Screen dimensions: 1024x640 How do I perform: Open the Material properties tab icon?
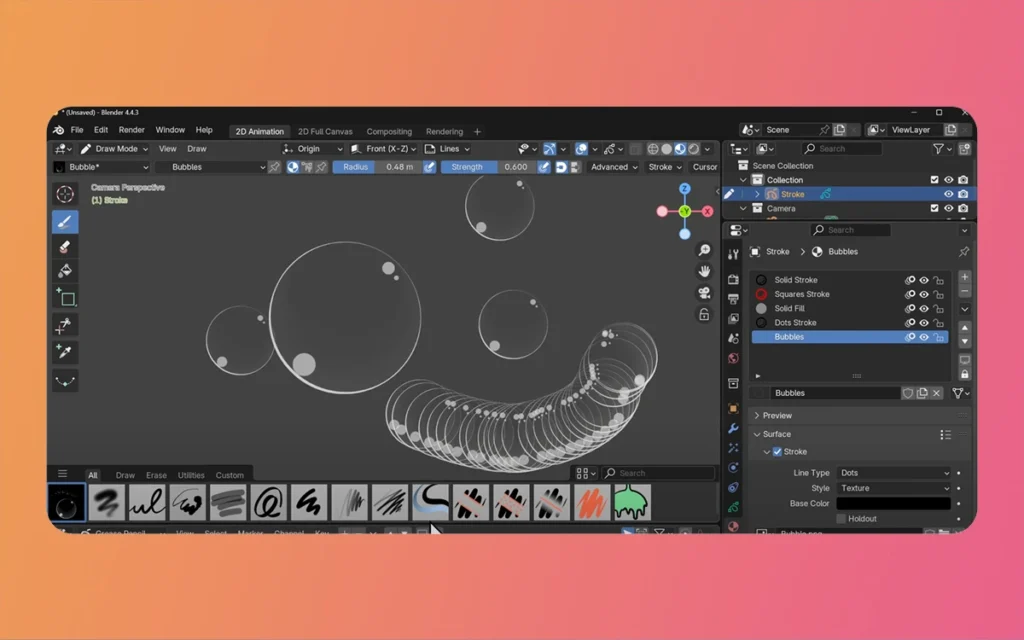click(733, 526)
